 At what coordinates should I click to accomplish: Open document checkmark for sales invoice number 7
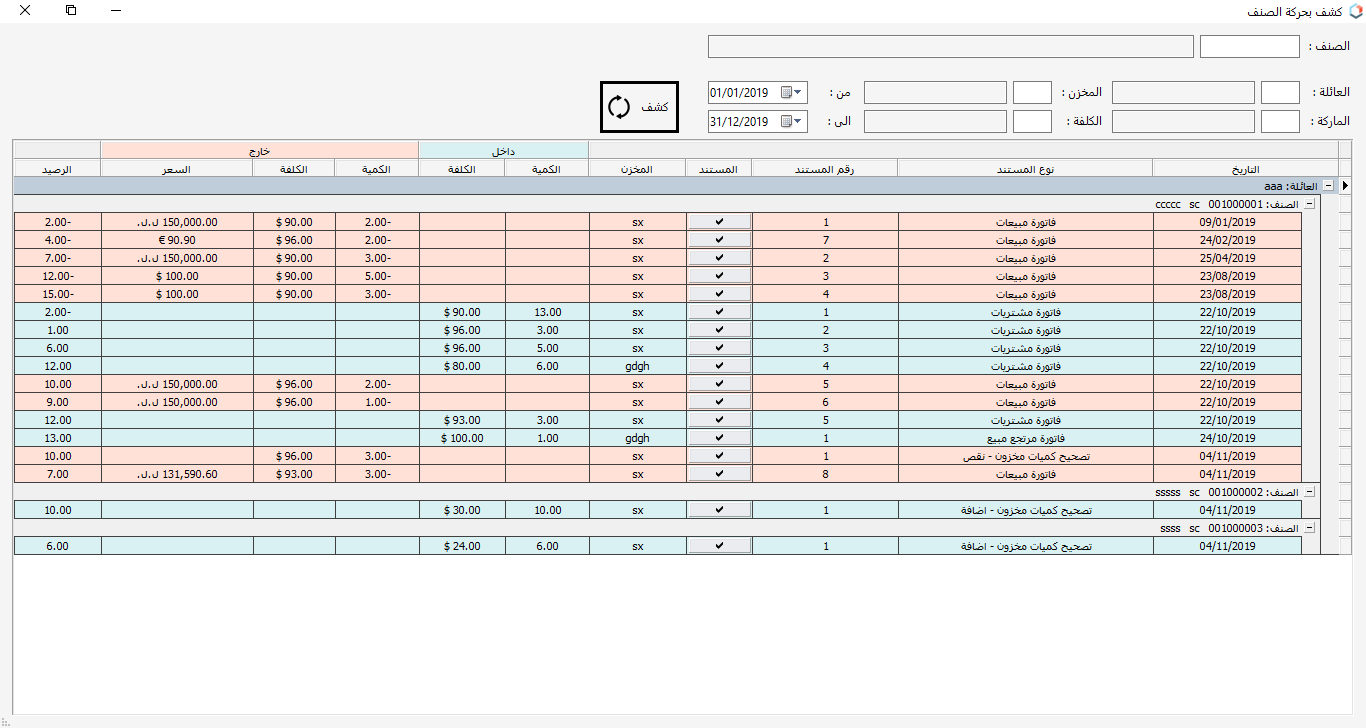click(x=719, y=240)
